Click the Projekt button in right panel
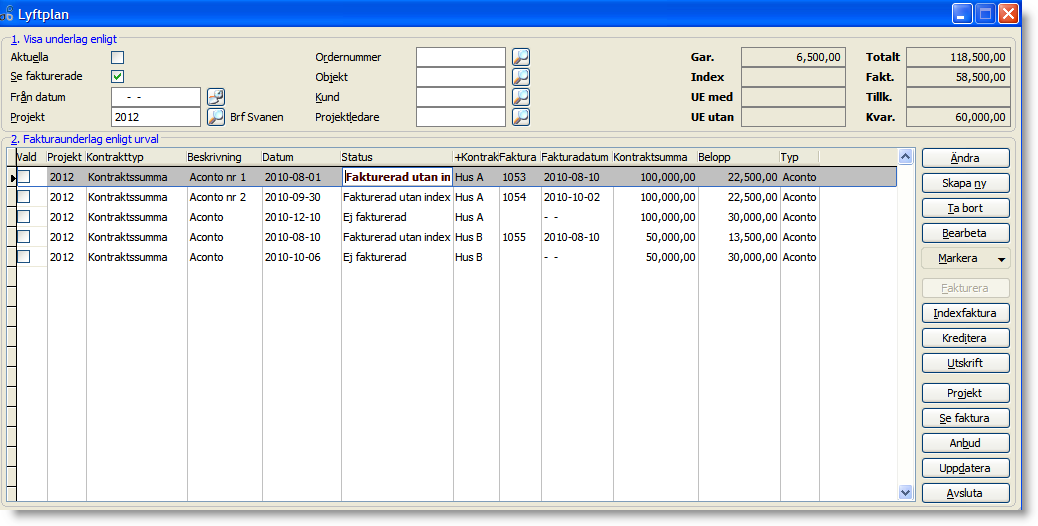This screenshot has width=1038, height=526. [x=965, y=393]
